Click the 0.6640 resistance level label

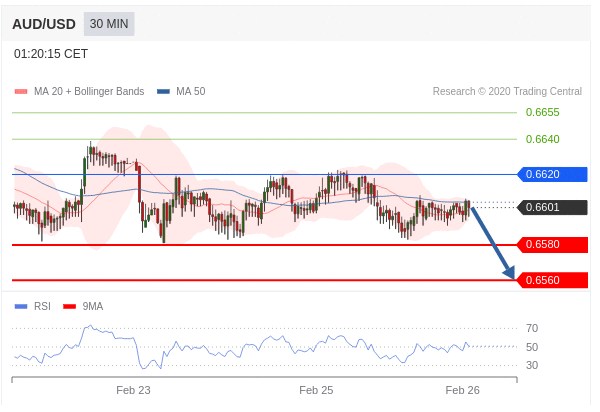click(x=542, y=139)
